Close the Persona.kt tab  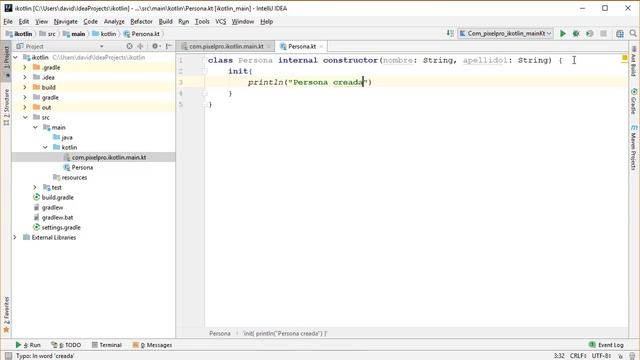(321, 47)
